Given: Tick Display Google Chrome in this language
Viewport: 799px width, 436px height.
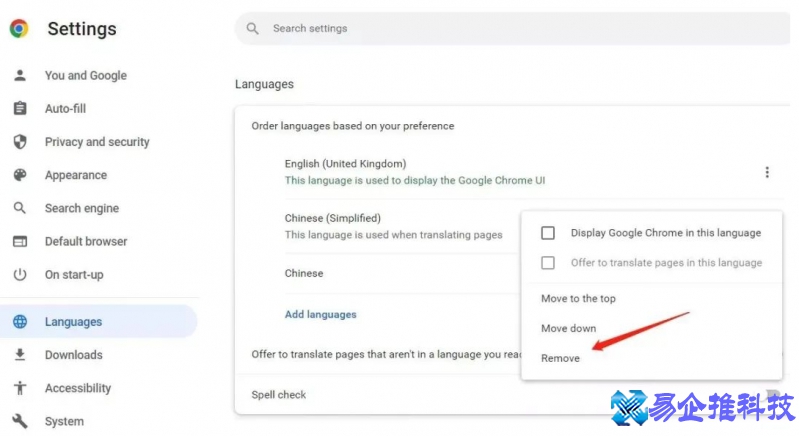Looking at the screenshot, I should [548, 233].
